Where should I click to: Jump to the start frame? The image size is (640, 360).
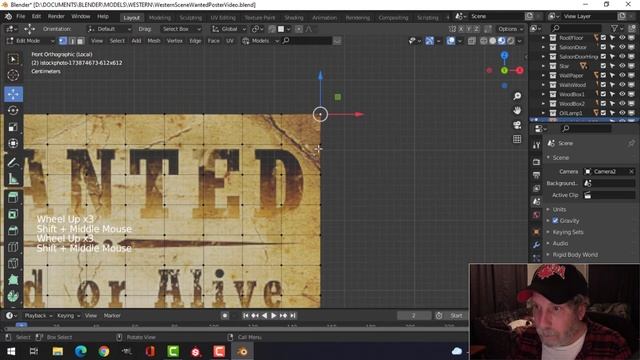246,316
